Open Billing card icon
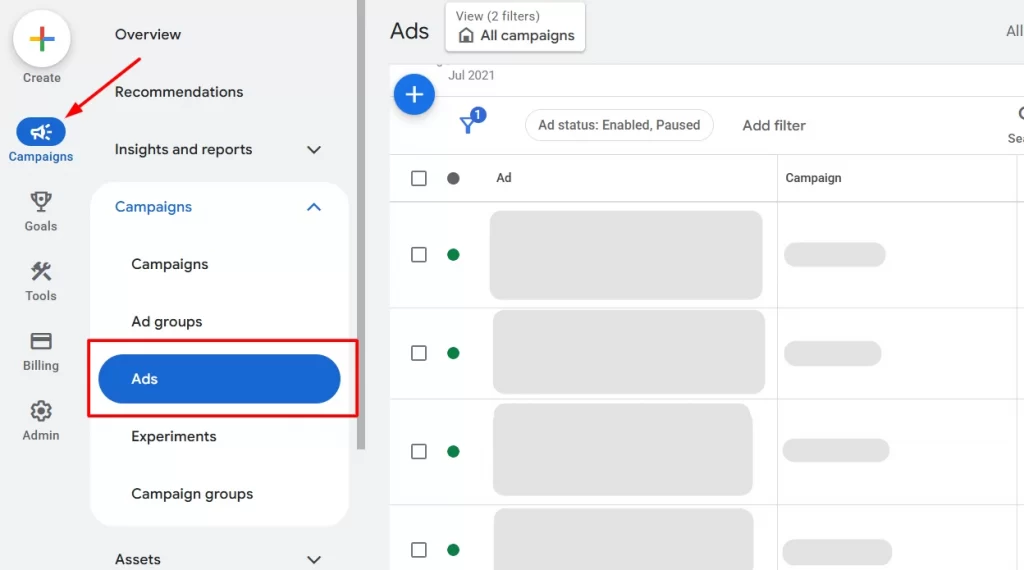The height and width of the screenshot is (570, 1024). coord(41,342)
